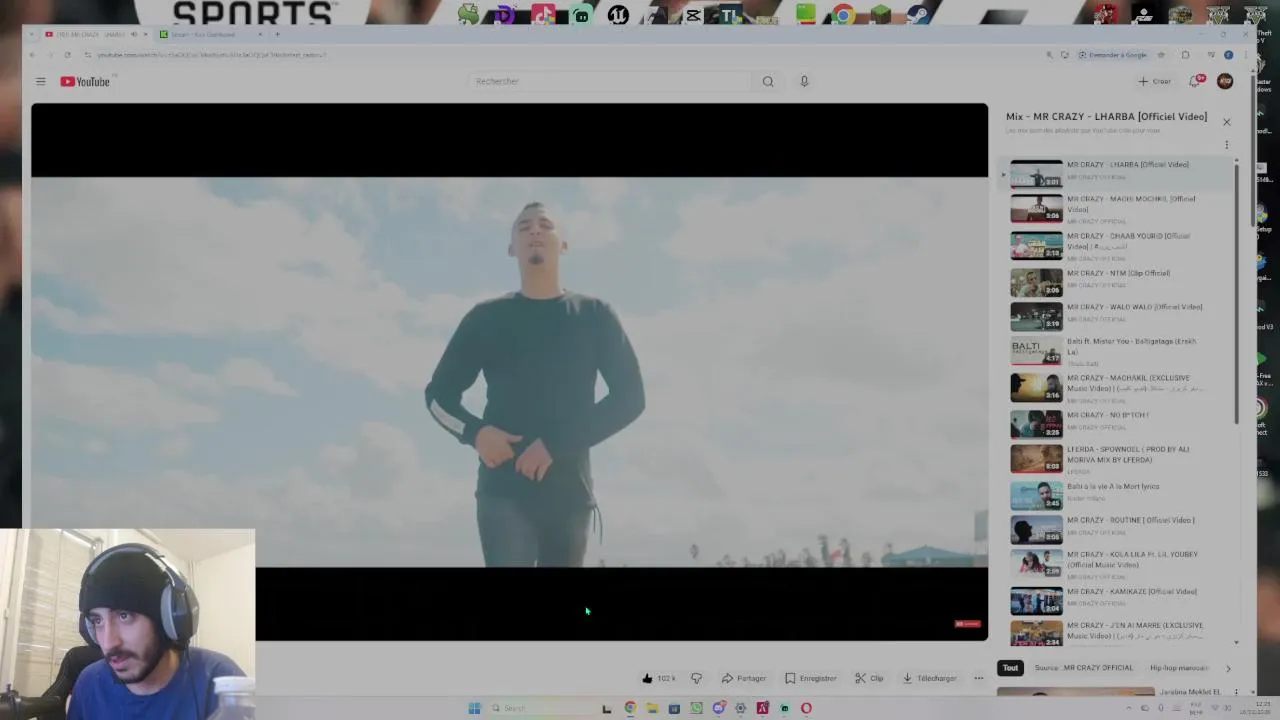
Task: Click Demander à Google in the address bar
Action: coord(1112,55)
